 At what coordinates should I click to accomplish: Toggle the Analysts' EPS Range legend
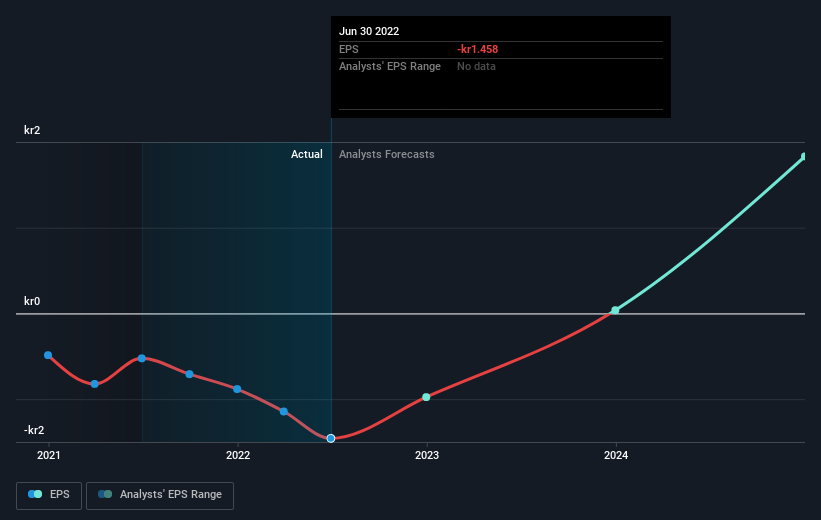point(160,495)
